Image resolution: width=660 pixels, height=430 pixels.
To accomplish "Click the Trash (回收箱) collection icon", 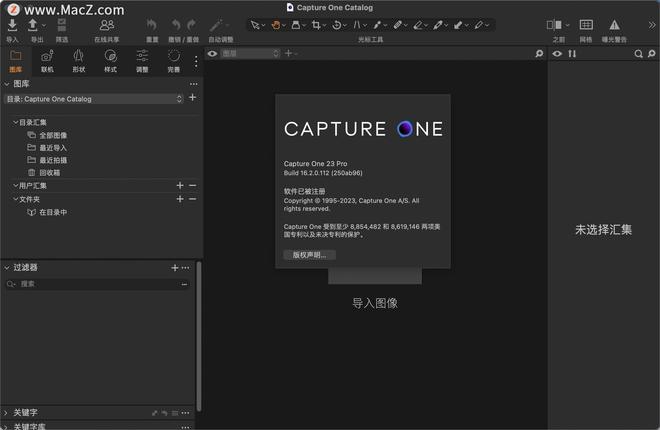I will pos(32,173).
